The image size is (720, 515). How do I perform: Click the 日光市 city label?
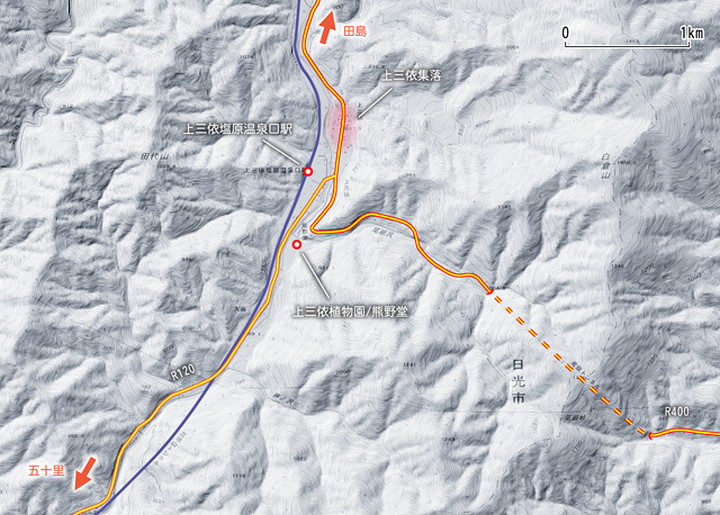[x=518, y=382]
